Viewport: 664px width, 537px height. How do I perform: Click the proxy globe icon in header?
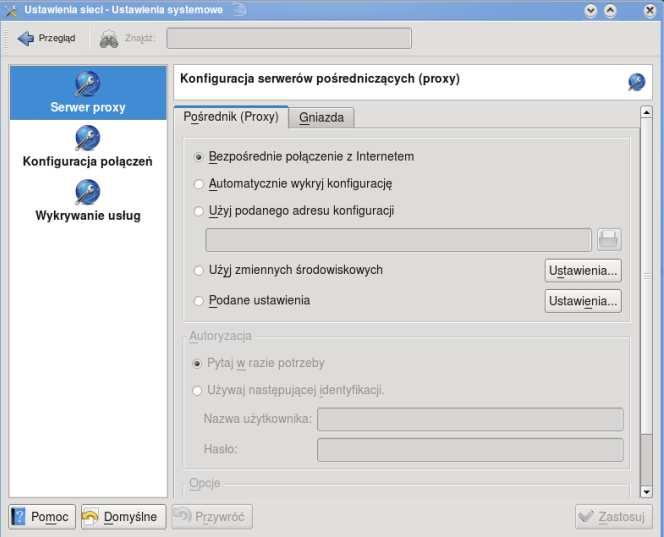636,82
